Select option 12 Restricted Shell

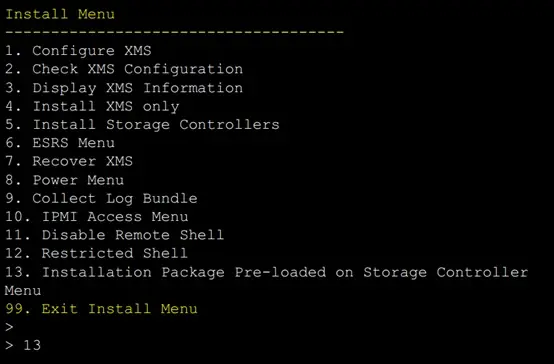[96, 253]
